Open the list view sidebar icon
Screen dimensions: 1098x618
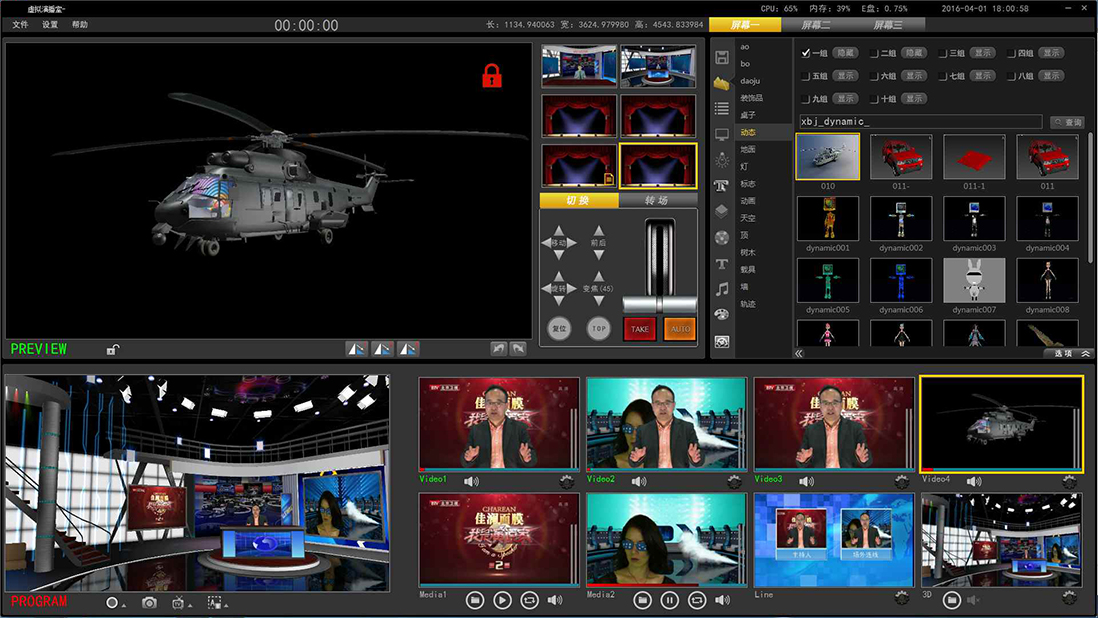722,108
